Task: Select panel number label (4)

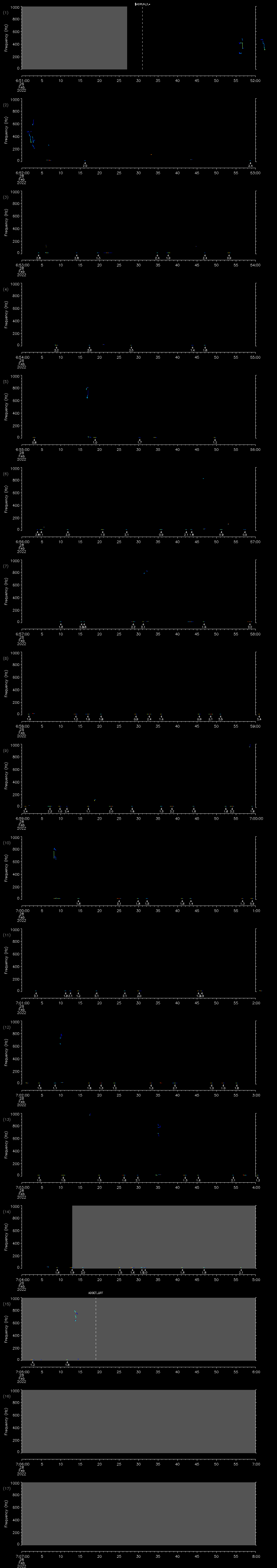Action: (5, 289)
